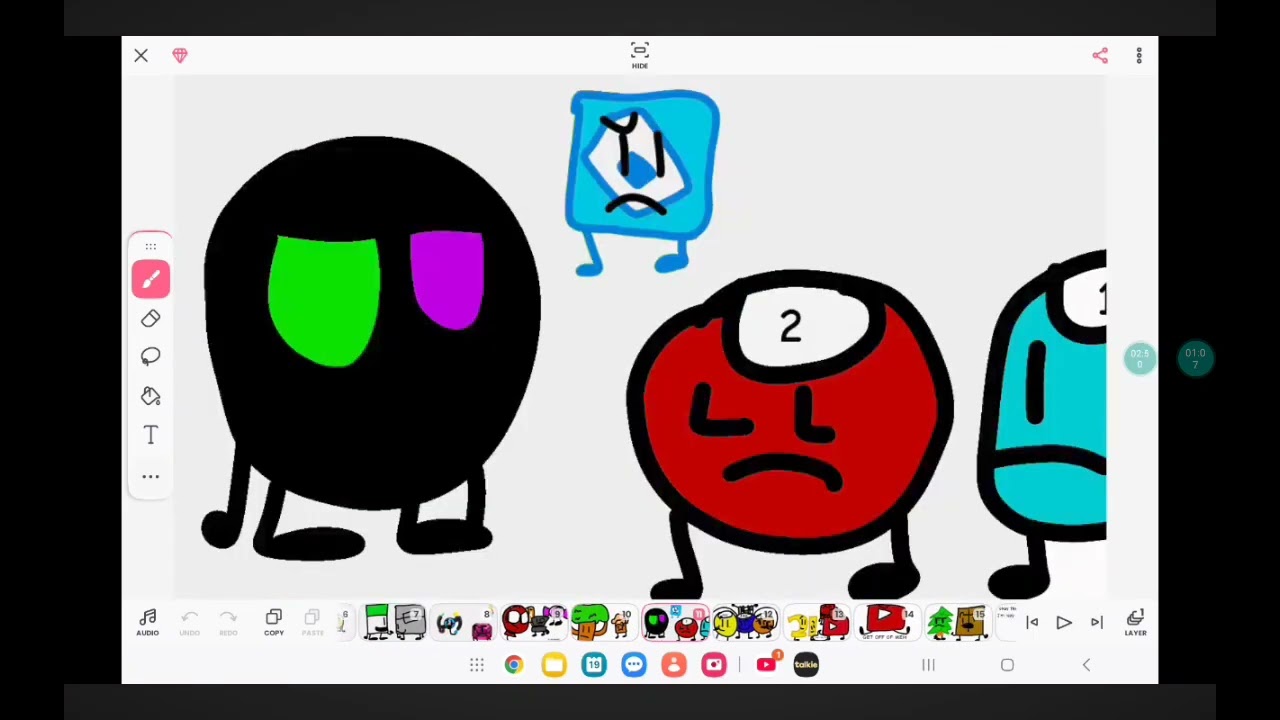The height and width of the screenshot is (720, 1280).
Task: Jump to frame 13 thumbnail
Action: coord(815,622)
